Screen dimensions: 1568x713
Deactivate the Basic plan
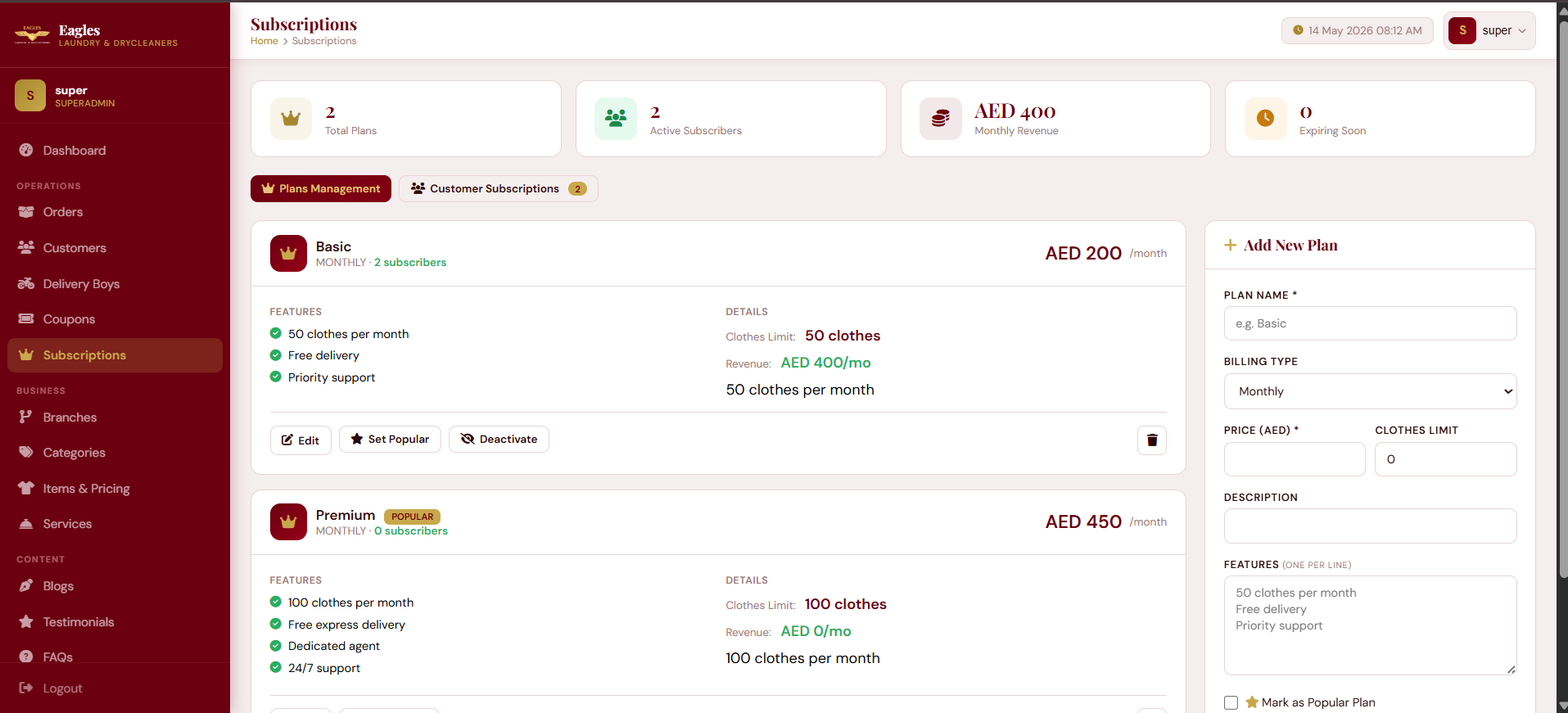coord(499,440)
